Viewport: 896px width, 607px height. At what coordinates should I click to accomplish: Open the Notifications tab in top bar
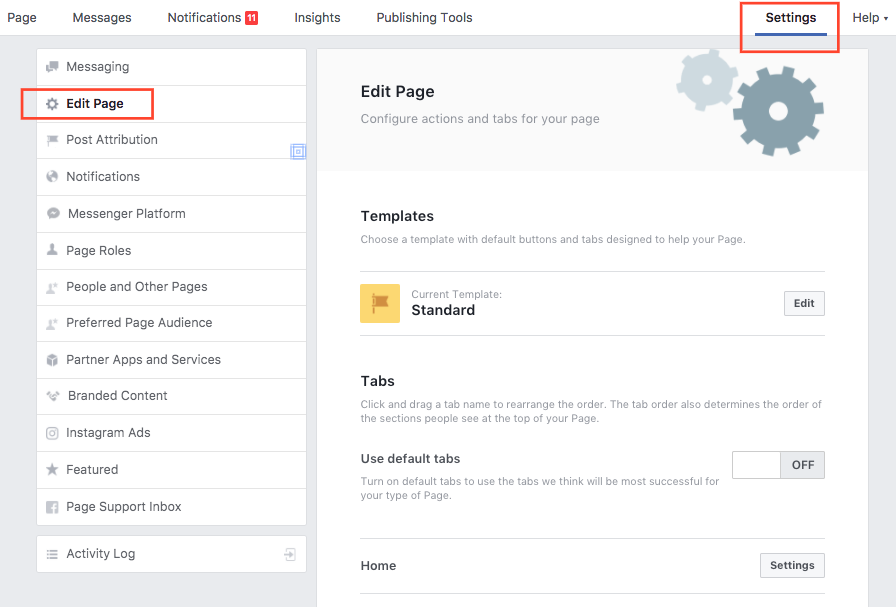(x=213, y=18)
